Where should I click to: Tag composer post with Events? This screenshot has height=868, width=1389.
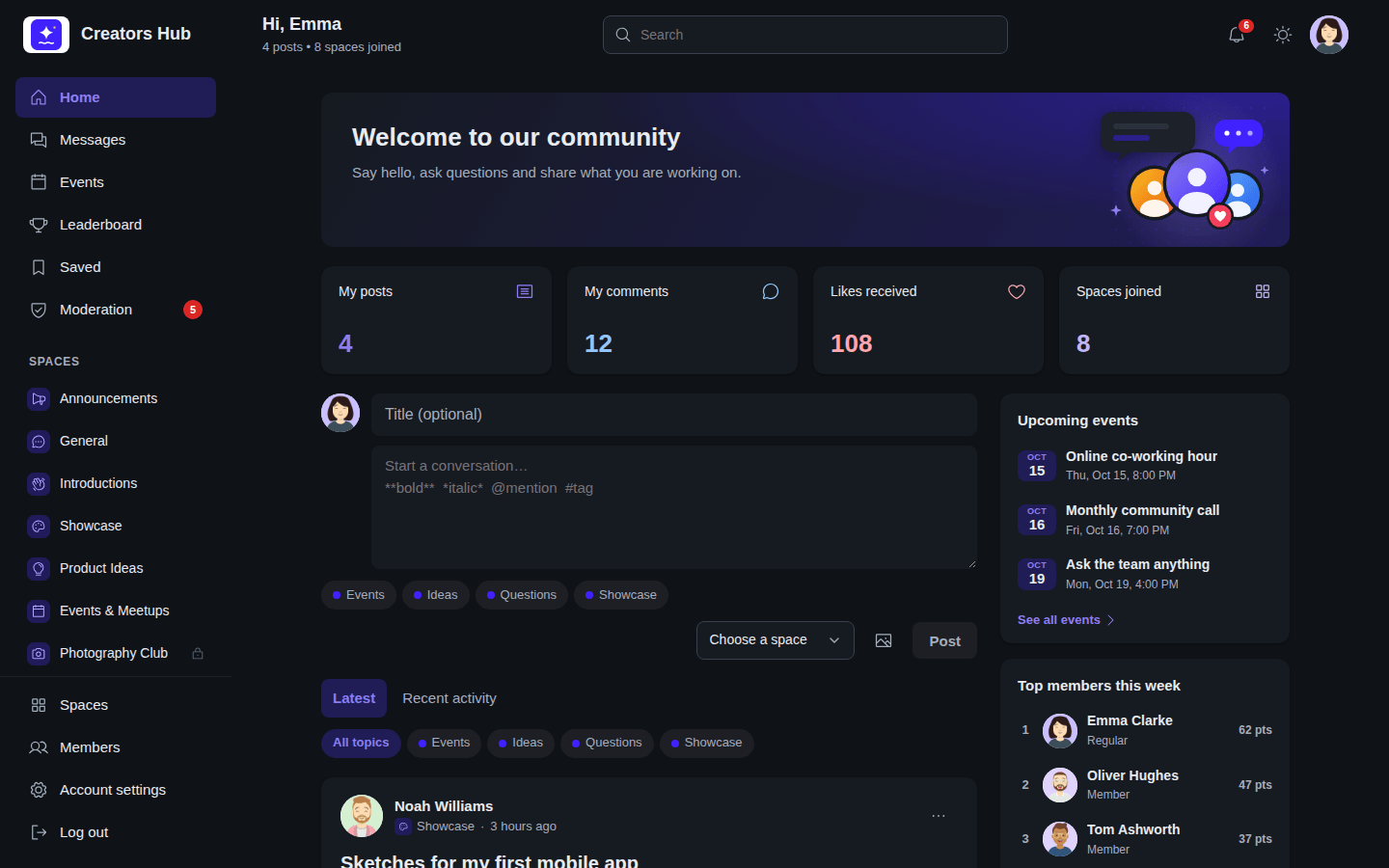[359, 595]
